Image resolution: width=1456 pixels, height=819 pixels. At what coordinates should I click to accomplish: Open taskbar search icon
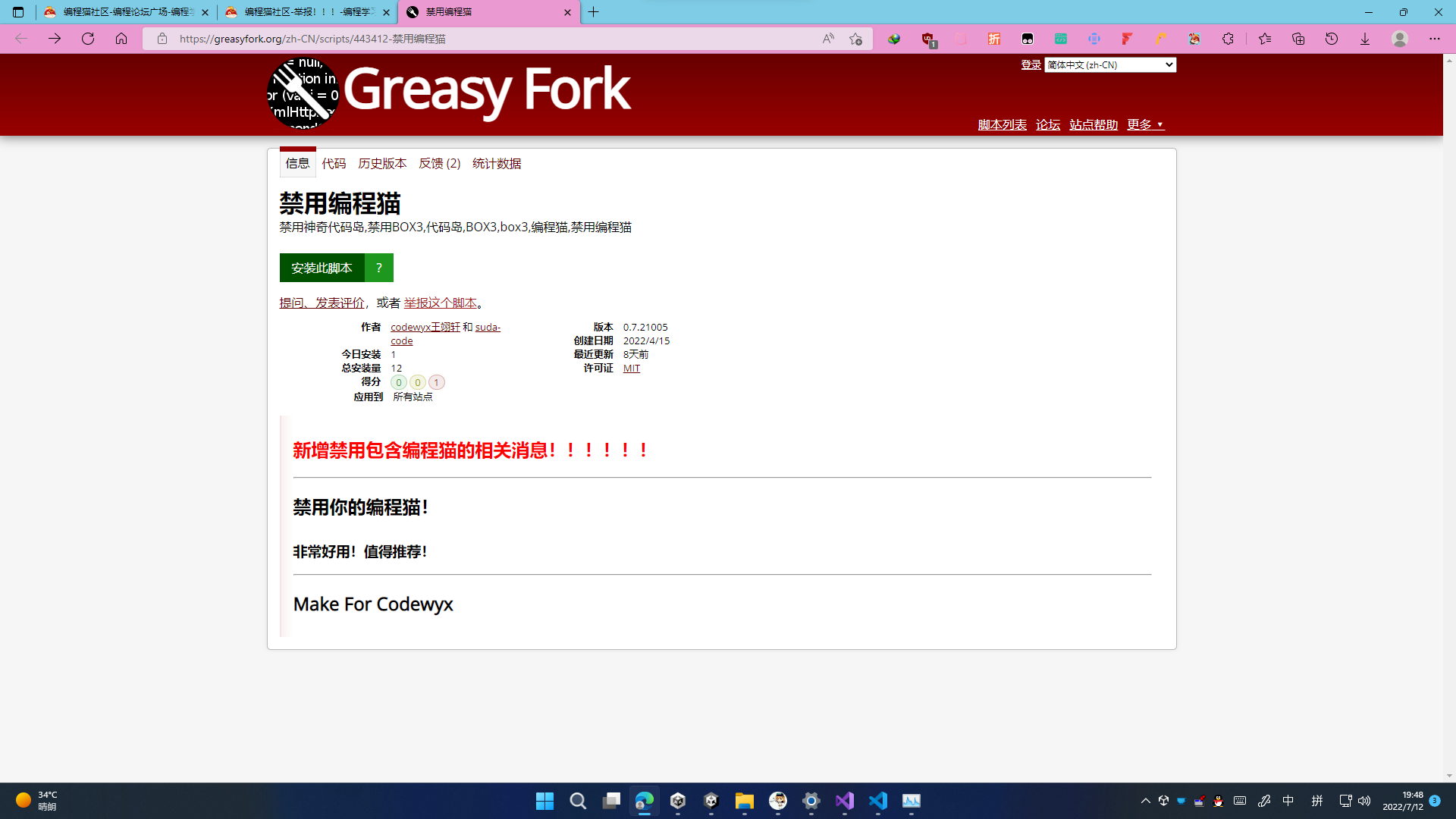pyautogui.click(x=578, y=801)
